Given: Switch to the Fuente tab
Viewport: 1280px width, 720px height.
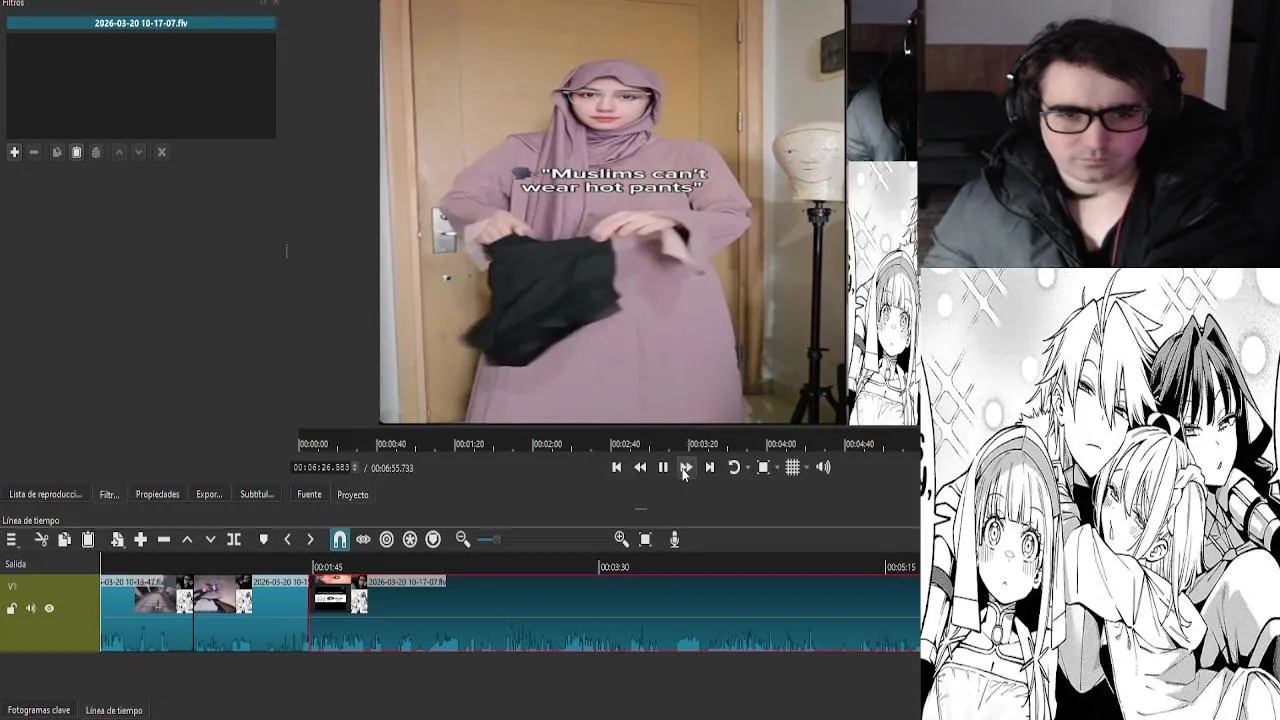Looking at the screenshot, I should coord(309,494).
